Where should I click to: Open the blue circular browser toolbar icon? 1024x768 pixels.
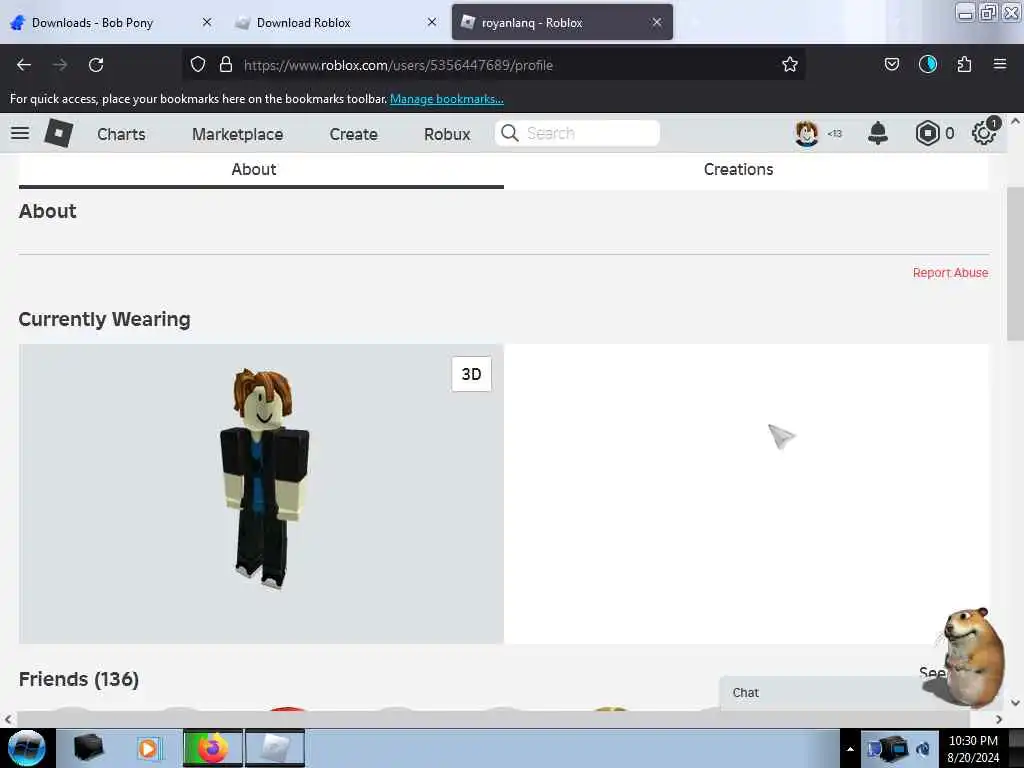[x=927, y=64]
